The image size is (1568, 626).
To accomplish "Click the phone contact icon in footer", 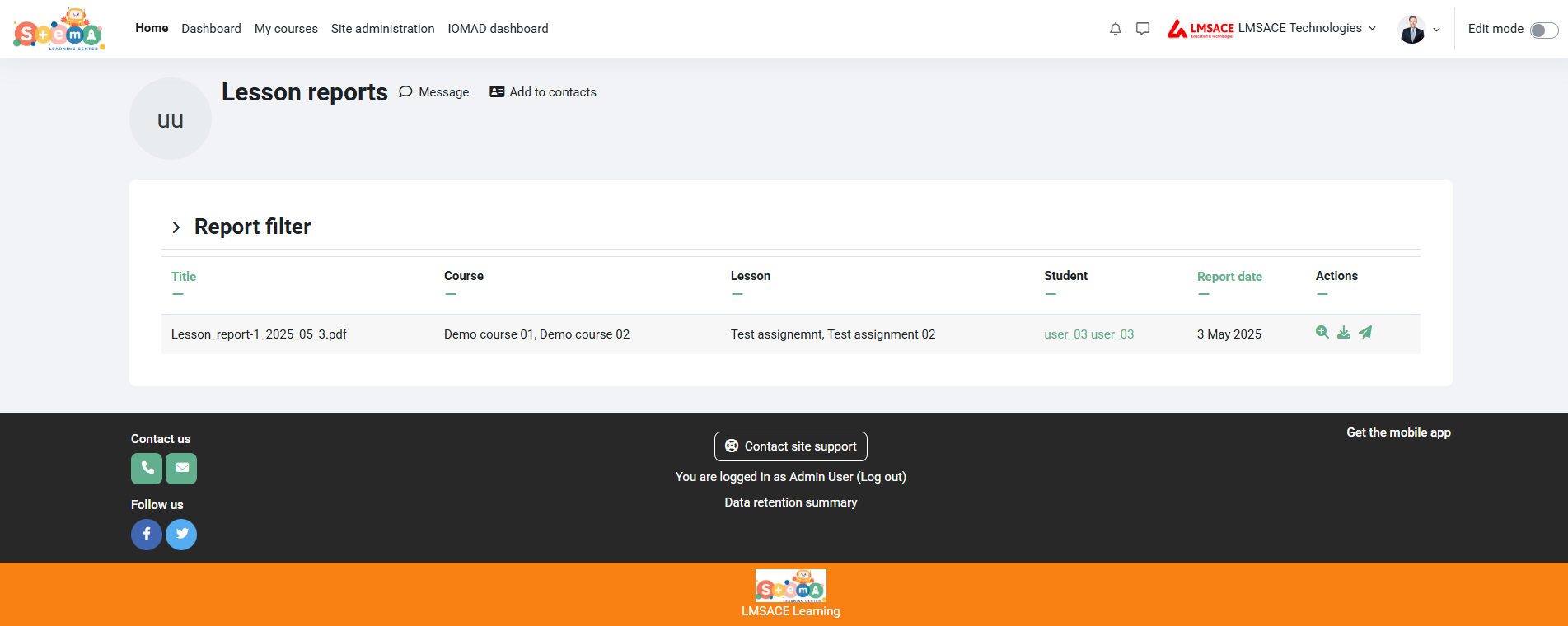I will pyautogui.click(x=147, y=468).
